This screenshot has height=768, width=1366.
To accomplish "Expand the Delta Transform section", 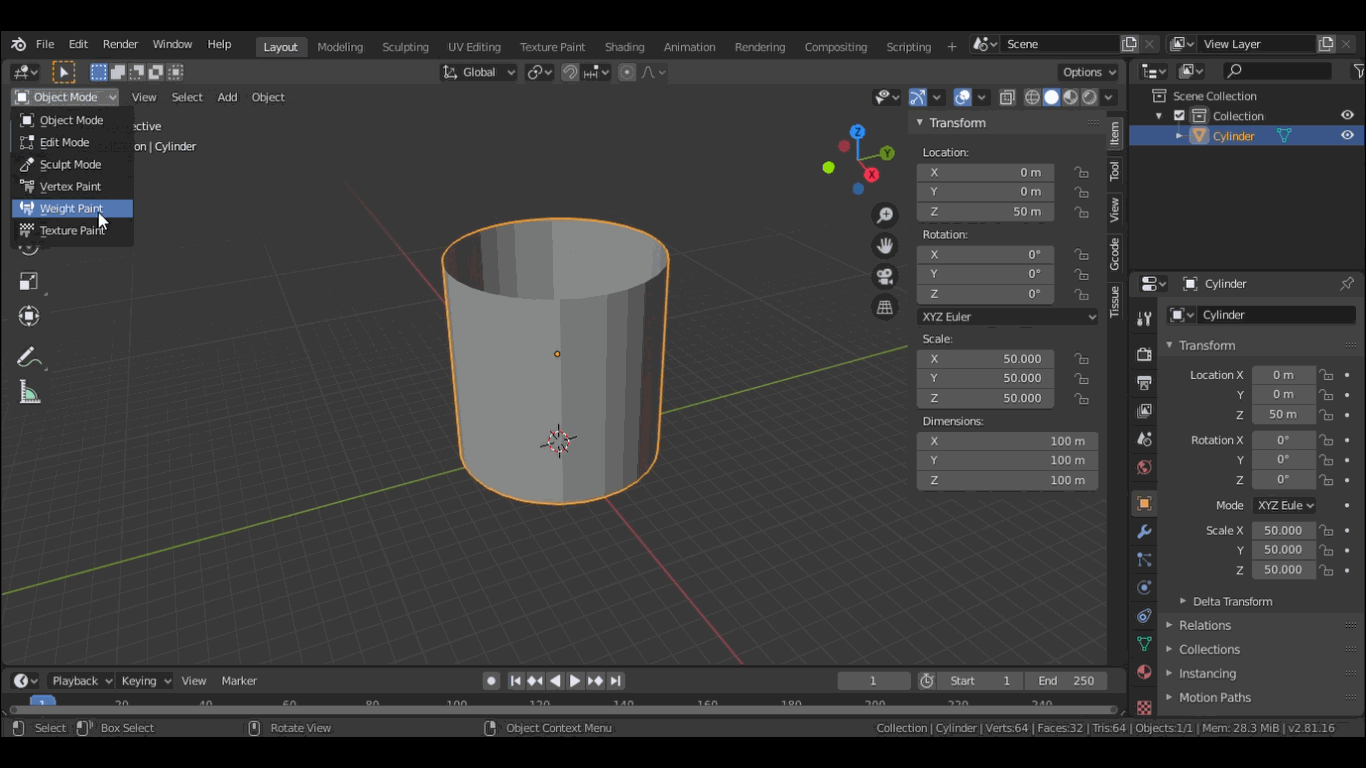I will tap(1232, 601).
